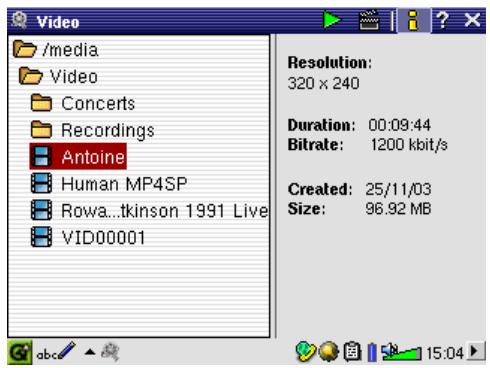Viewport: 490px width, 368px height.
Task: Click the 00:09:44 duration value
Action: tap(399, 125)
